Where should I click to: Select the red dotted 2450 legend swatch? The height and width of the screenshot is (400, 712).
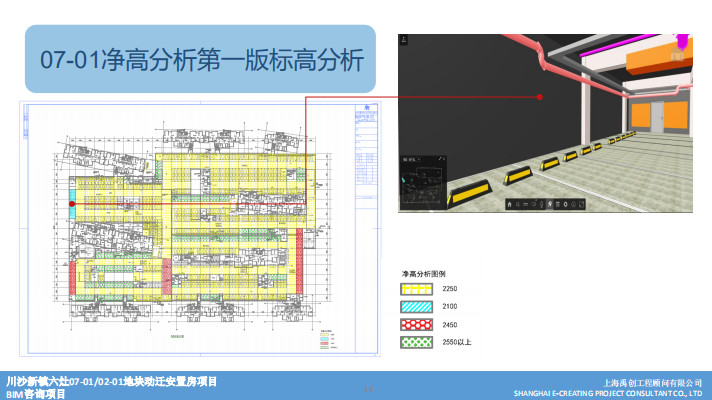pyautogui.click(x=413, y=325)
